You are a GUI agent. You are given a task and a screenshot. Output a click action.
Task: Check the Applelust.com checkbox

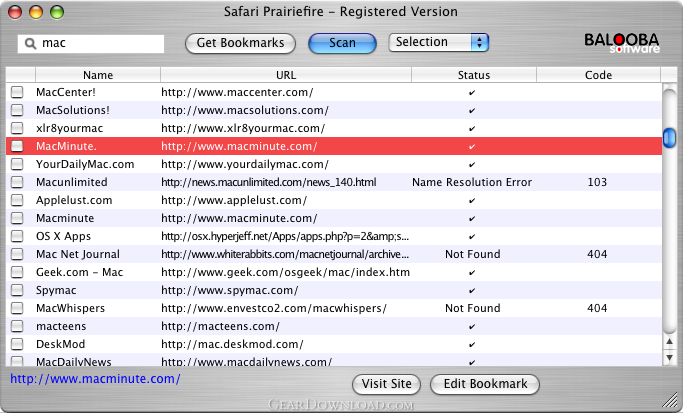tap(17, 200)
